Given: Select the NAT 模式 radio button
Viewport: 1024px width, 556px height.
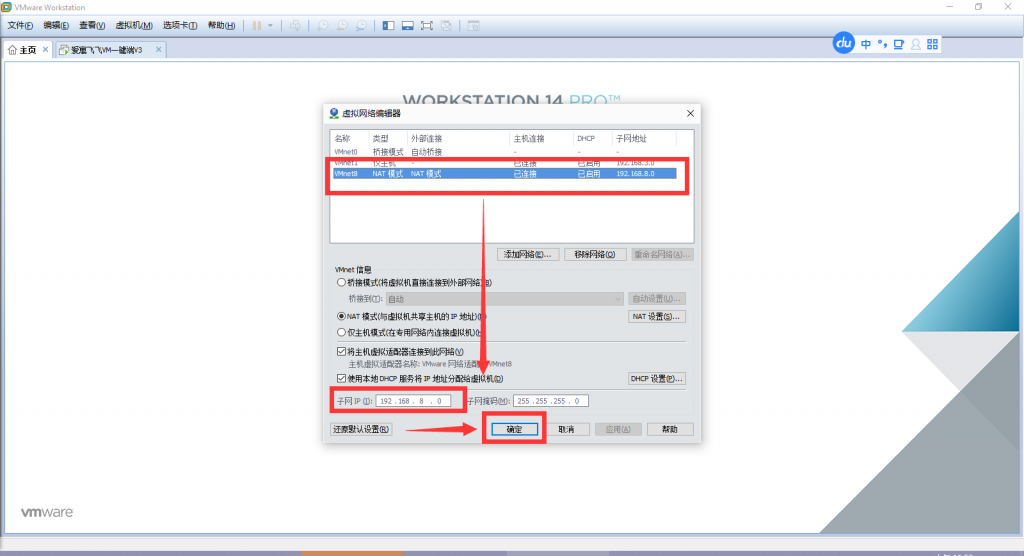Looking at the screenshot, I should [x=342, y=316].
